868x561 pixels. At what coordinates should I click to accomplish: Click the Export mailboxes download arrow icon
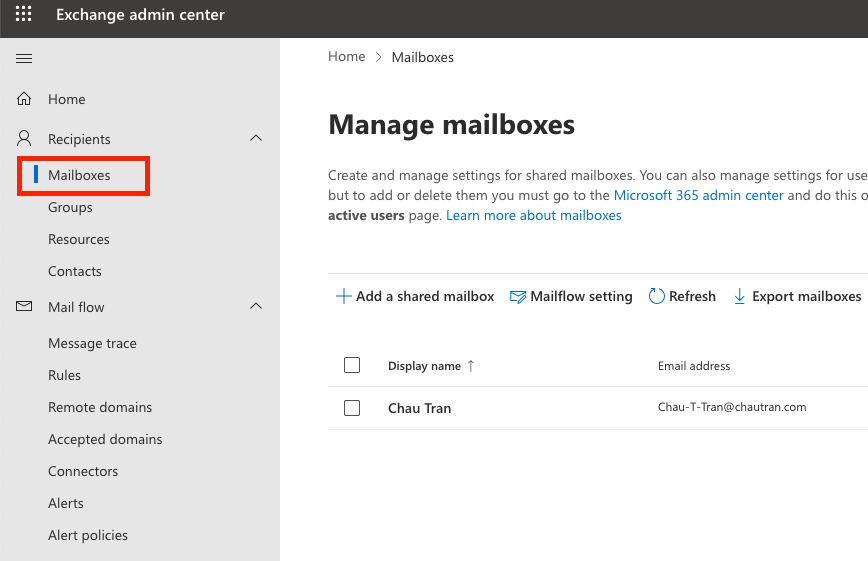pyautogui.click(x=739, y=296)
